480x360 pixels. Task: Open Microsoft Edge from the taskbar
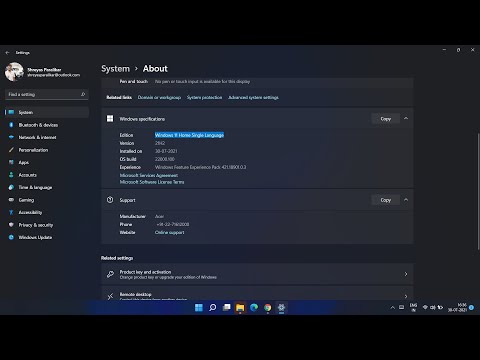pyautogui.click(x=254, y=307)
